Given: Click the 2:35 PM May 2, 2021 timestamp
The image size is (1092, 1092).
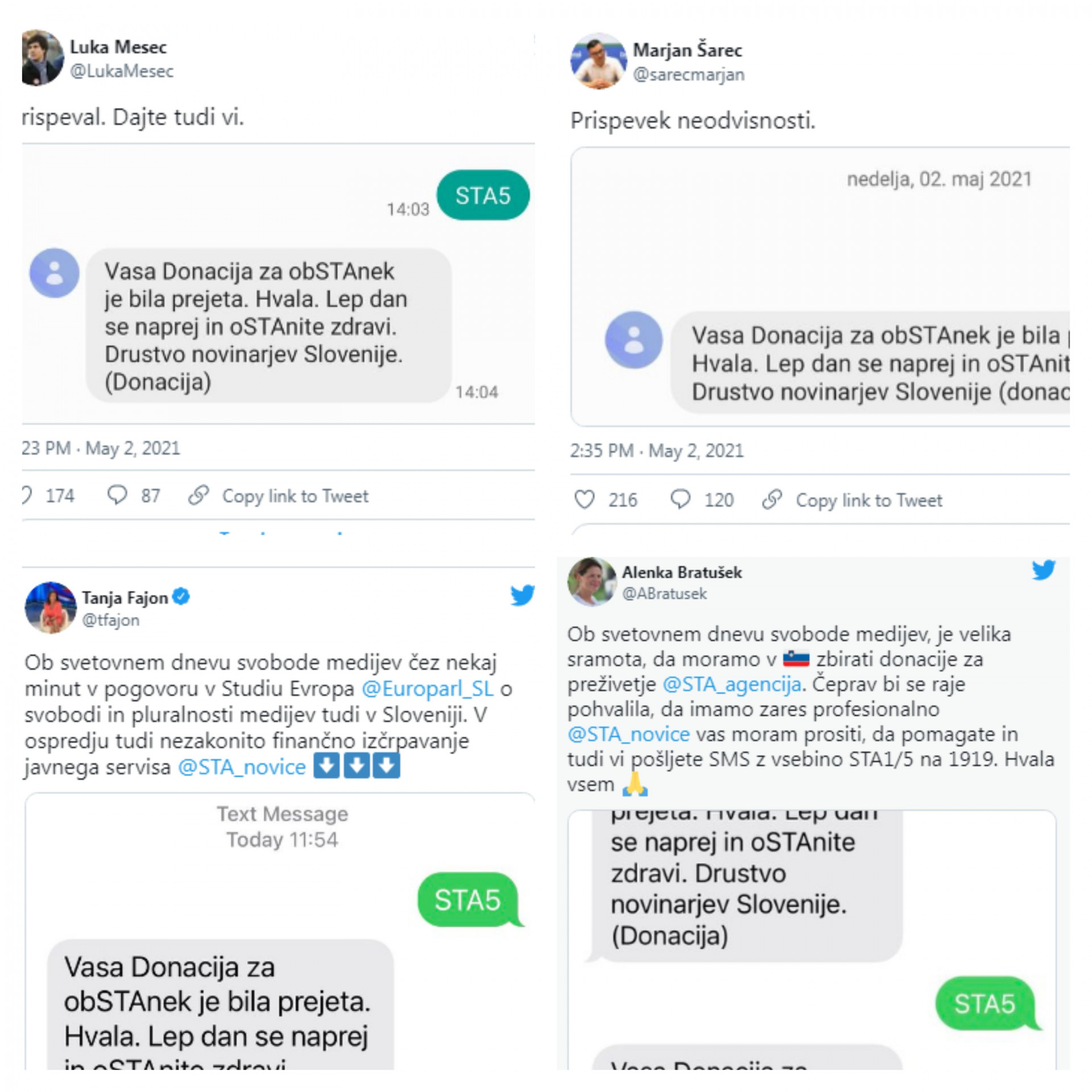Looking at the screenshot, I should pos(657,450).
